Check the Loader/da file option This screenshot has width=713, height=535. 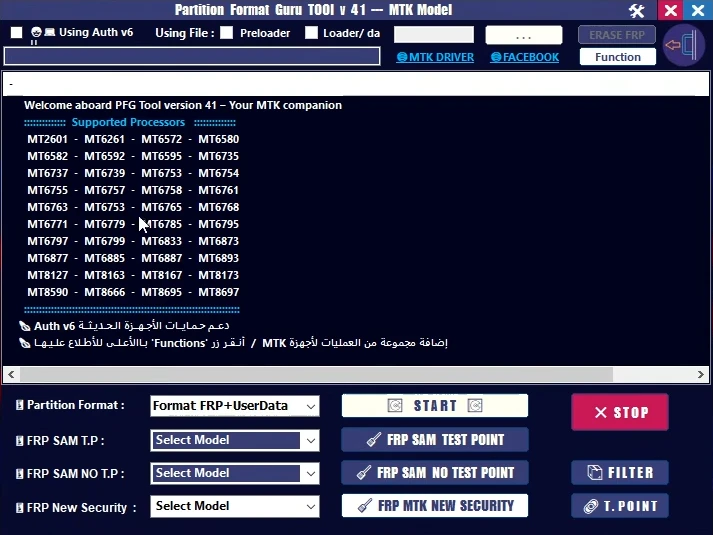(x=311, y=32)
